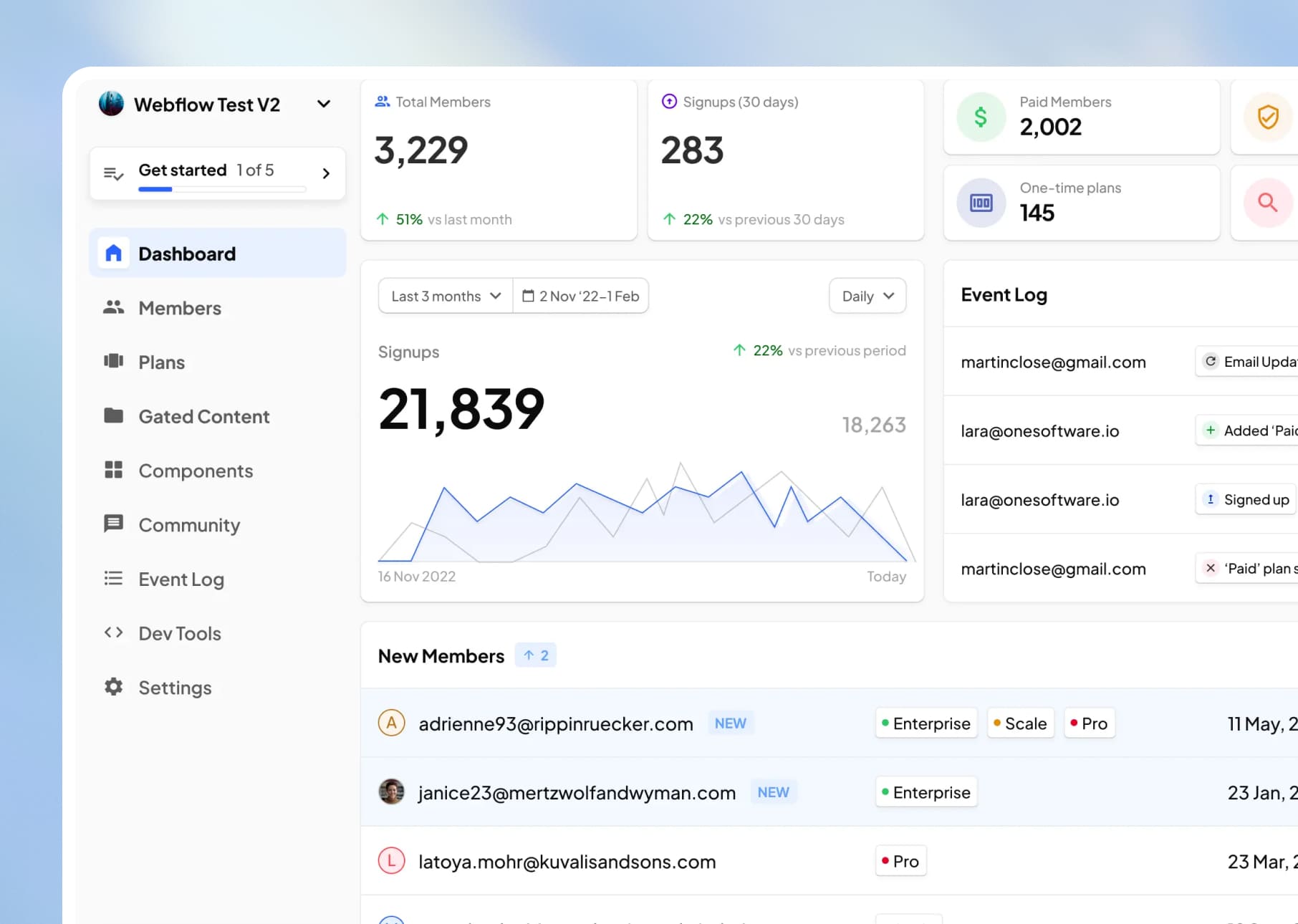This screenshot has height=924, width=1298.
Task: Click the Signups (30 days) circle icon
Action: click(669, 102)
